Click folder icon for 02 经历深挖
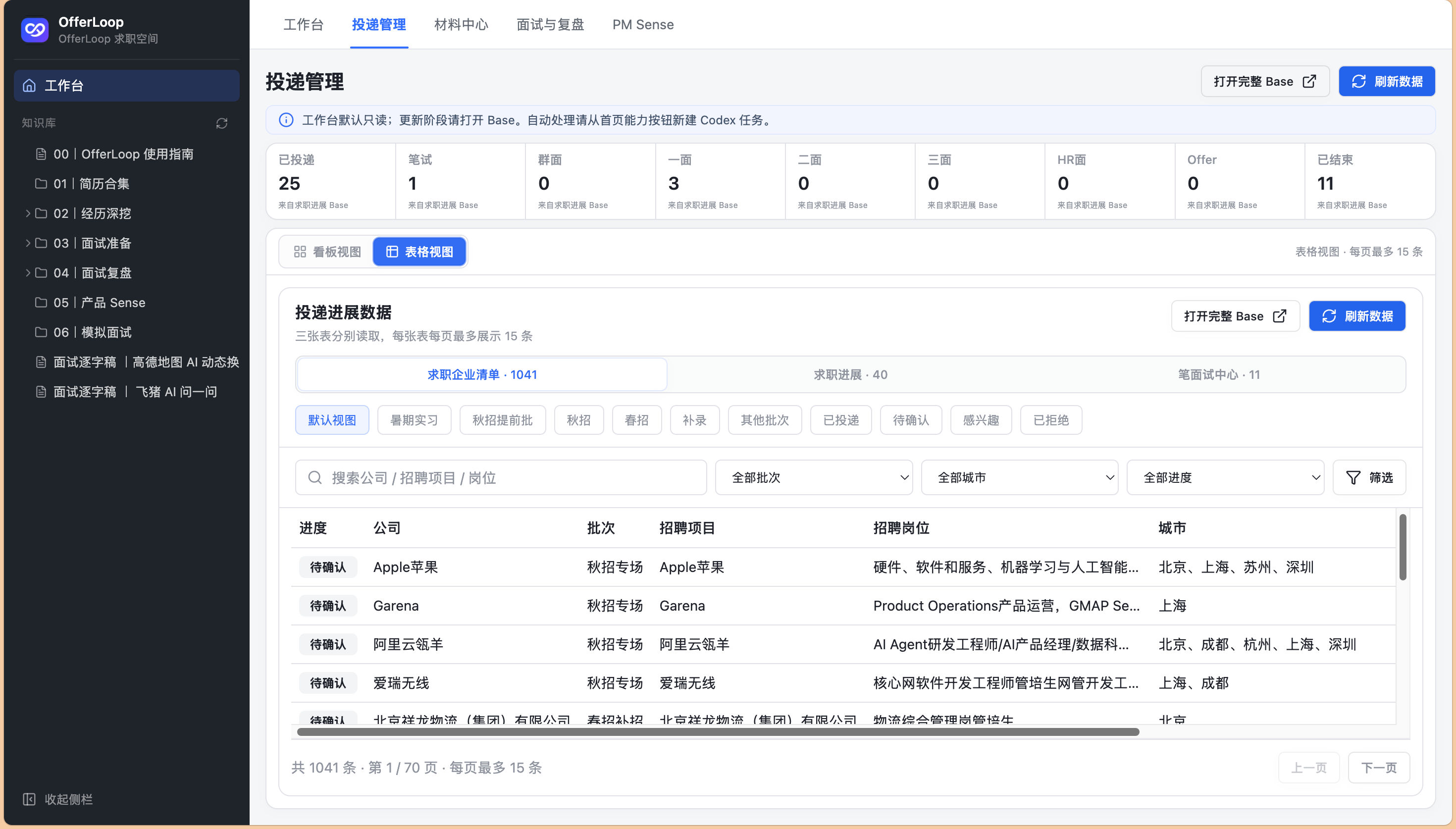The width and height of the screenshot is (1456, 829). click(x=41, y=213)
